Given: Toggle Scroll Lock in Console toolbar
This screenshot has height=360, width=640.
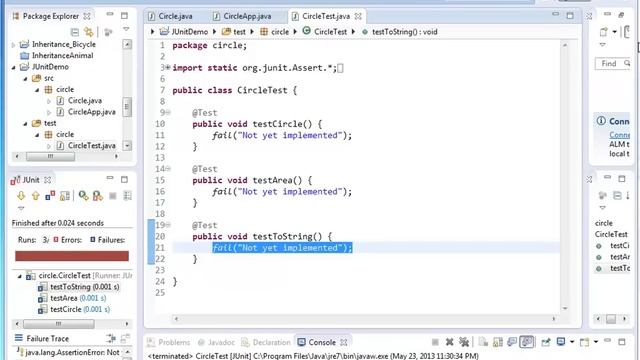Looking at the screenshot, I should click(x=498, y=342).
